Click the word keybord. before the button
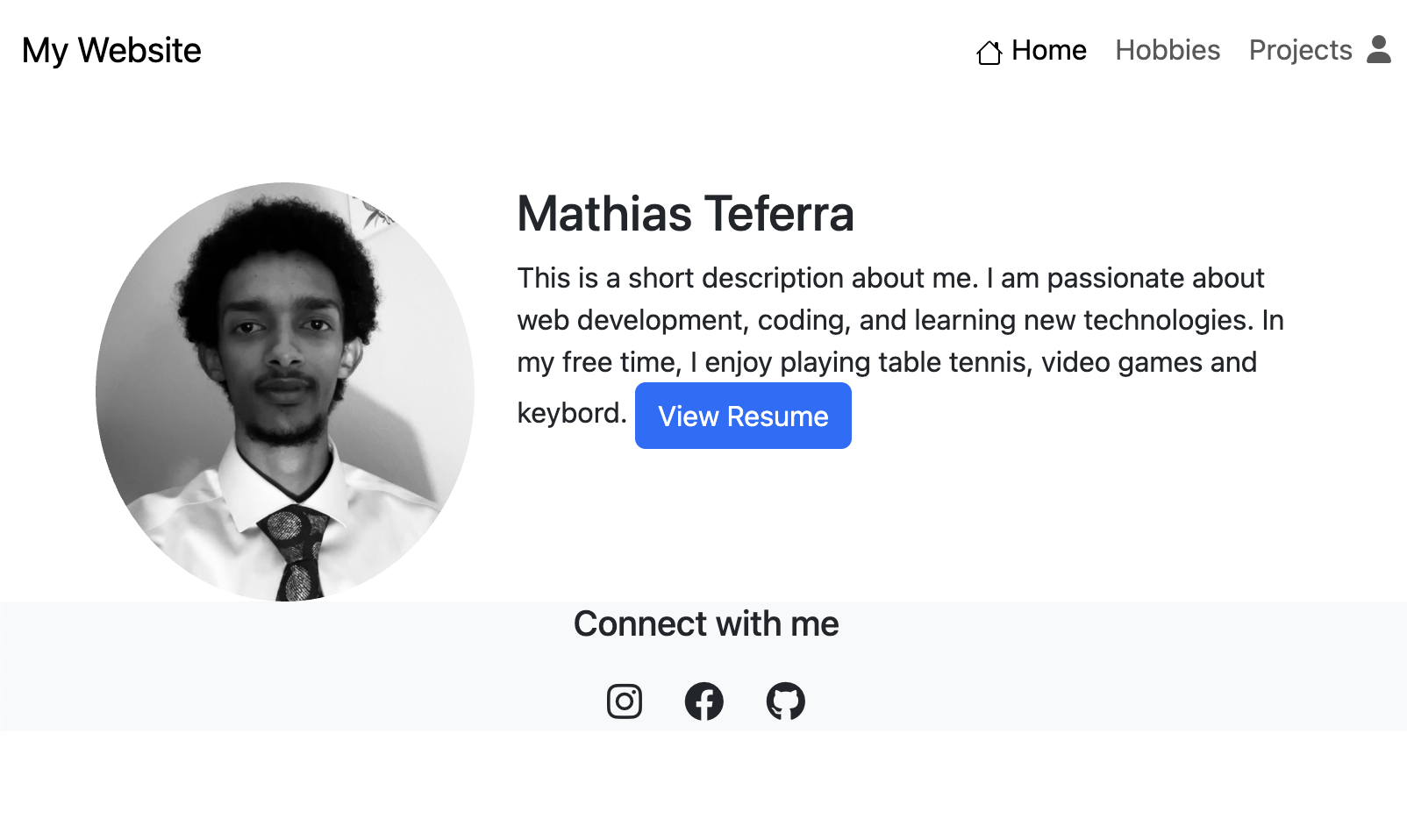Viewport: 1407px width, 840px height. [571, 413]
